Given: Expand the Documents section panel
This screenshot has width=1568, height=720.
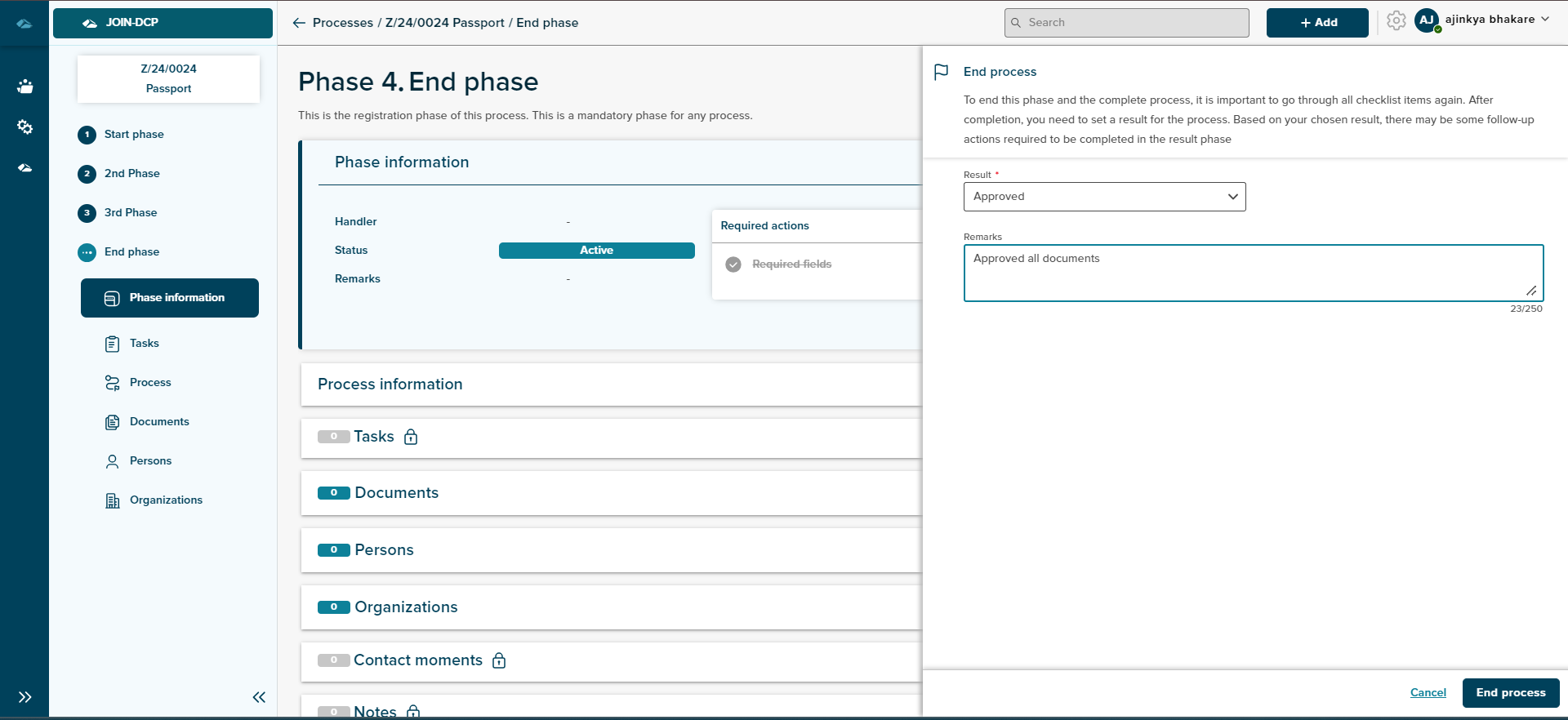Looking at the screenshot, I should 397,493.
